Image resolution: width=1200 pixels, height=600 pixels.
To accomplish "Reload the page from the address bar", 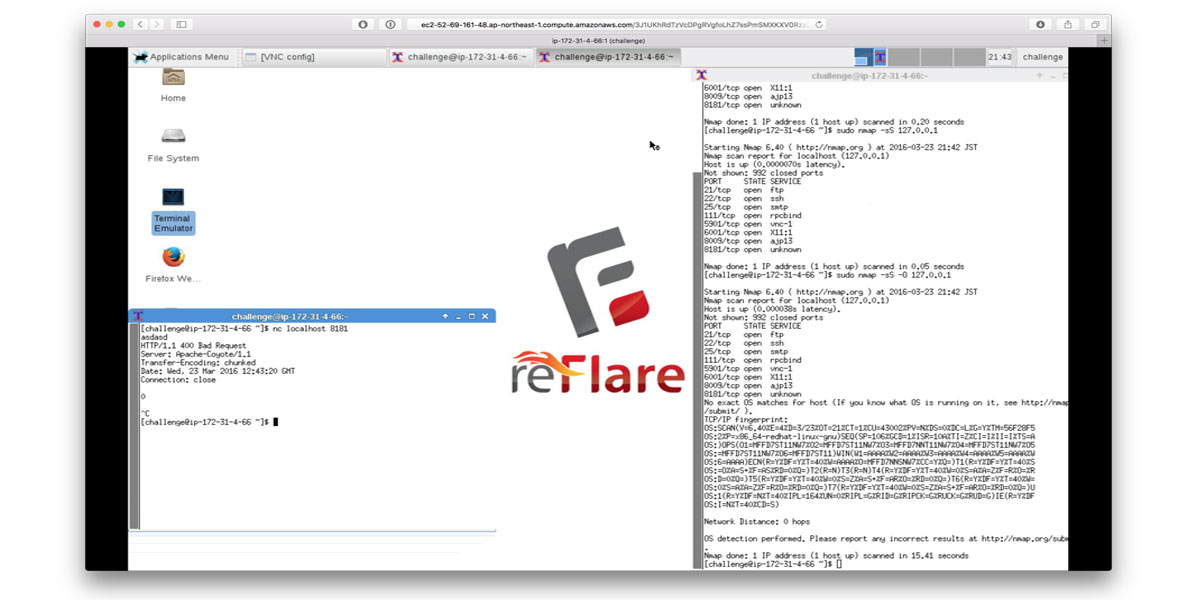I will pos(820,24).
